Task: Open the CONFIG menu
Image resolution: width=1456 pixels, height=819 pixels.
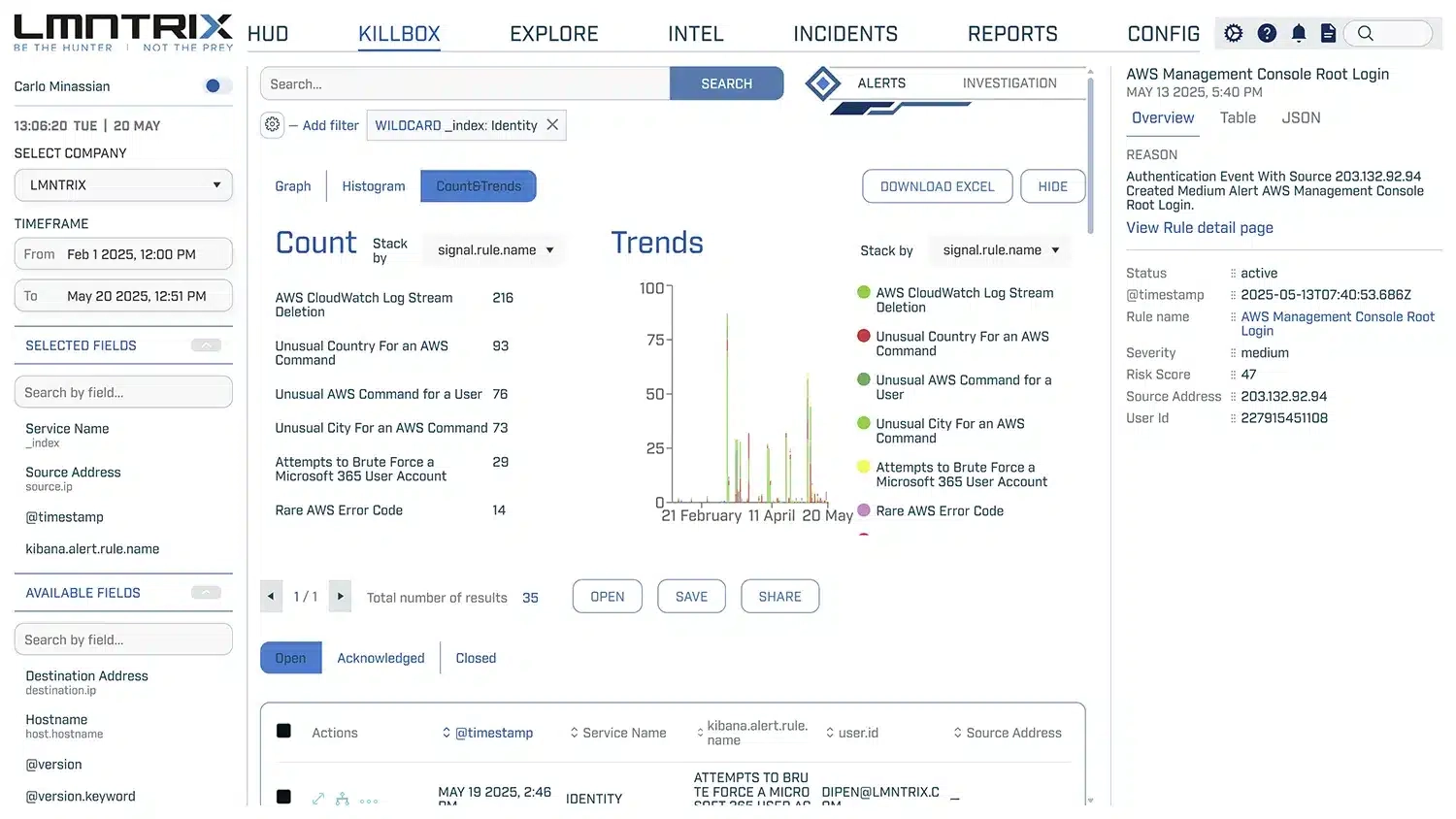Action: [1164, 34]
